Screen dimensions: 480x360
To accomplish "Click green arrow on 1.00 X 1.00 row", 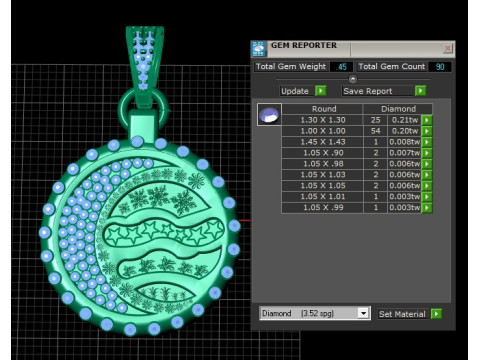I will (427, 131).
